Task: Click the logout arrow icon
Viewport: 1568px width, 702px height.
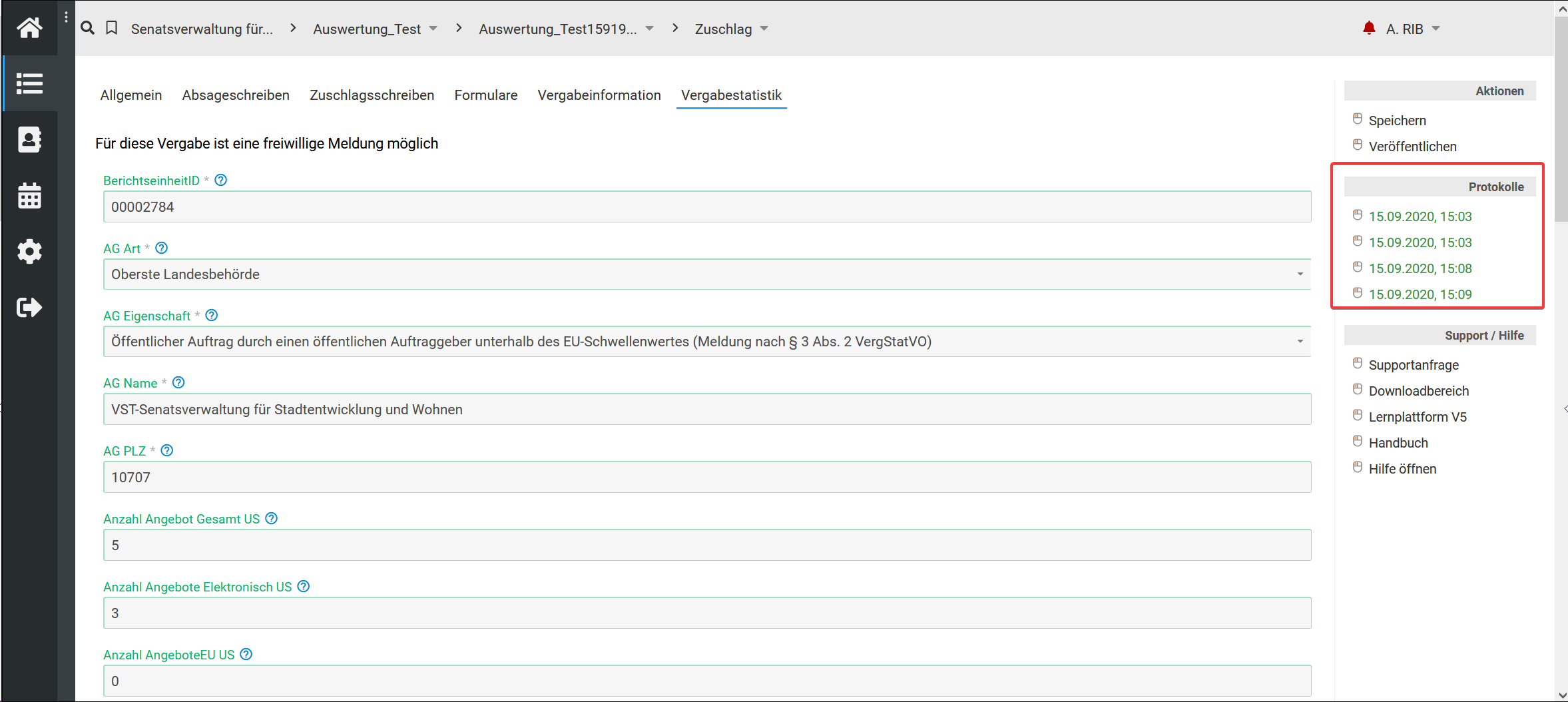Action: click(29, 307)
